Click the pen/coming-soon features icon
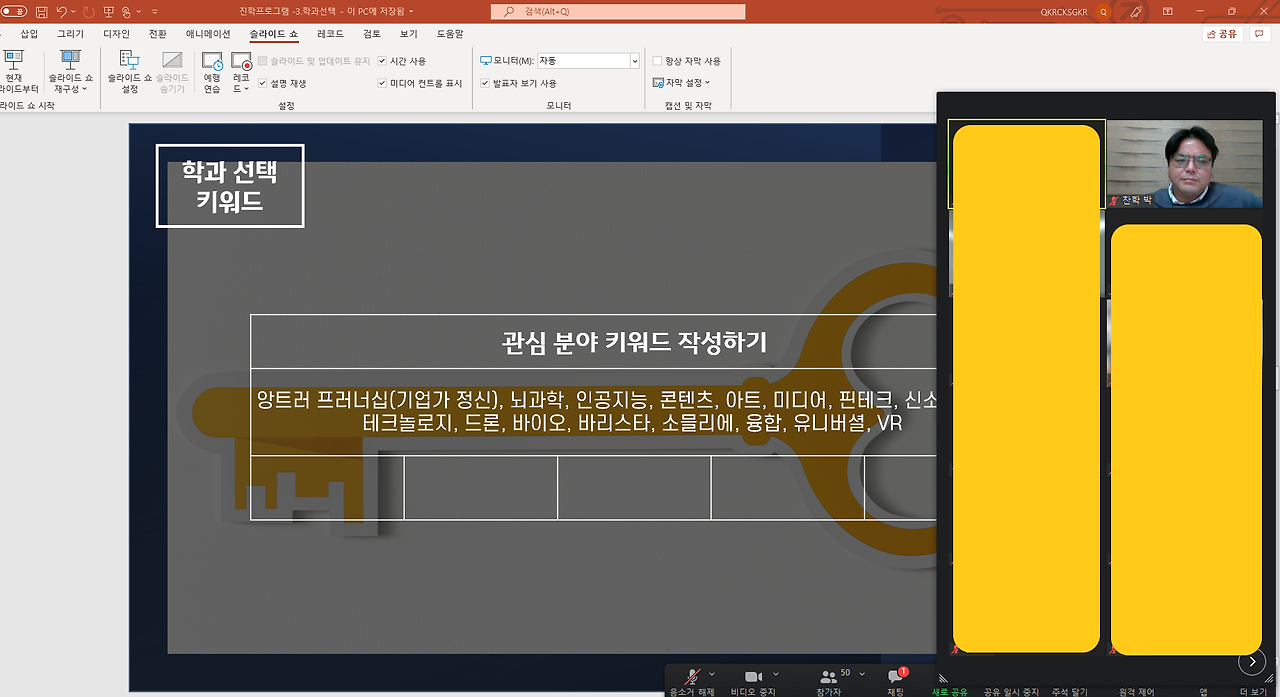The height and width of the screenshot is (697, 1280). coord(1138,12)
